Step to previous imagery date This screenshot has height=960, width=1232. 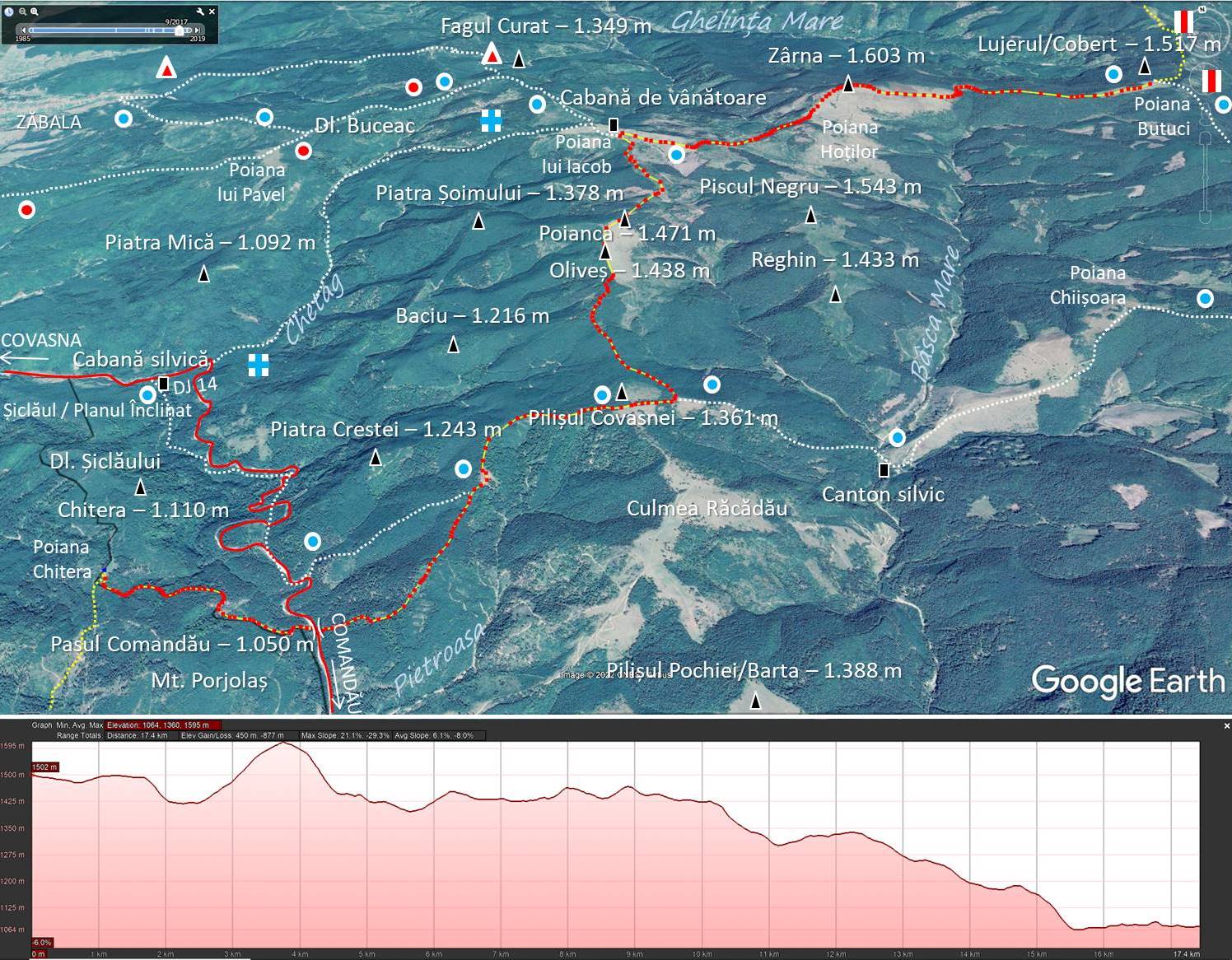23,30
